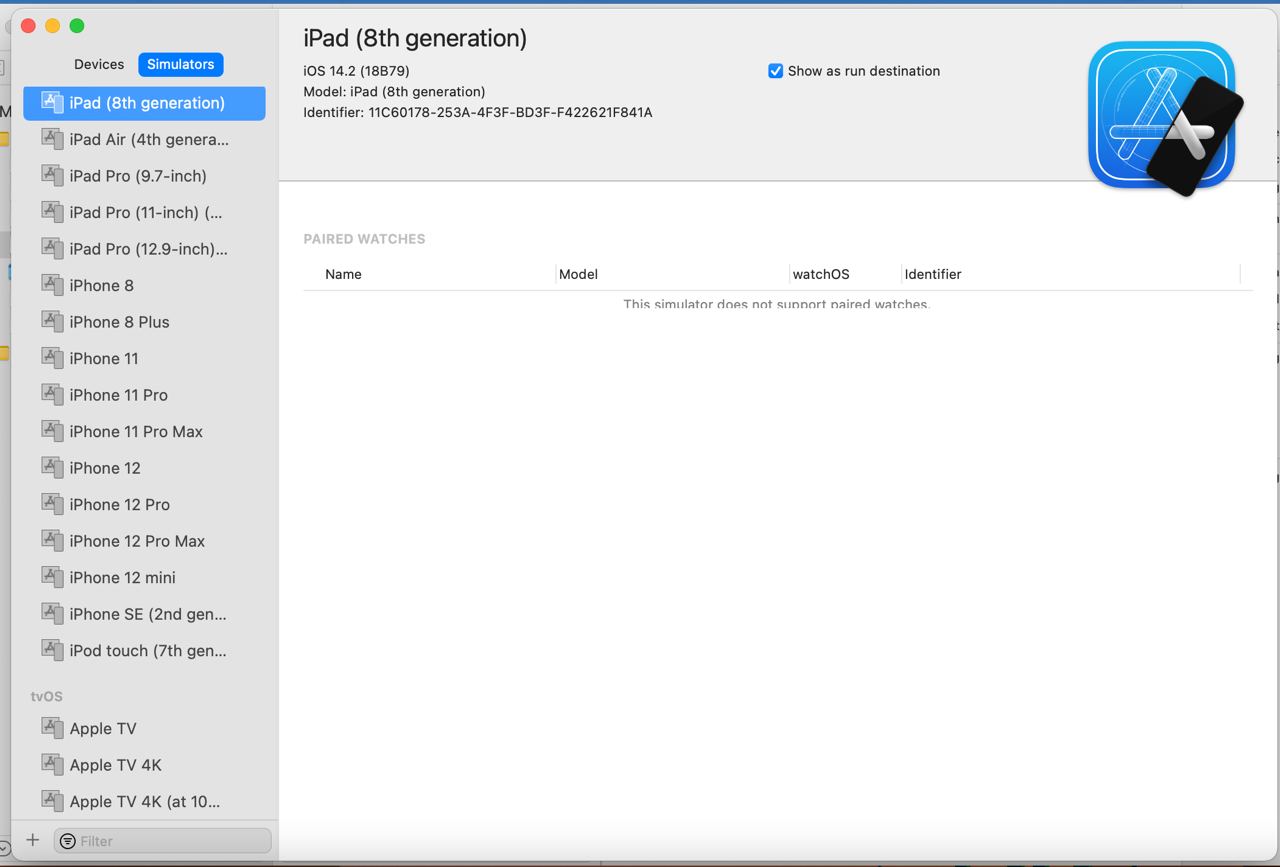Click the iPad Pro (12.9-inch) simulator icon
Viewport: 1280px width, 867px height.
[x=52, y=248]
